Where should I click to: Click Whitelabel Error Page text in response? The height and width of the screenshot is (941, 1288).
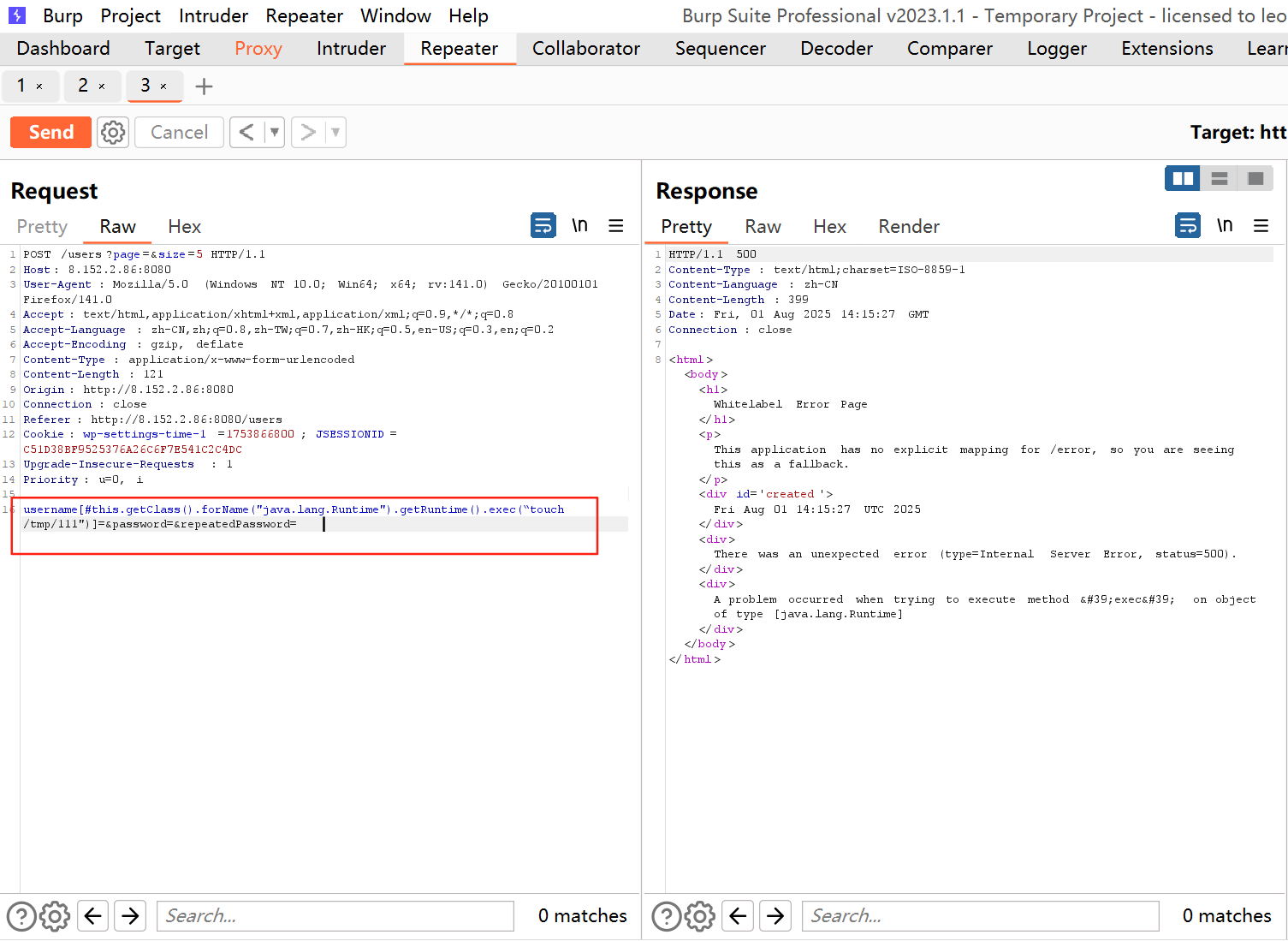click(791, 404)
